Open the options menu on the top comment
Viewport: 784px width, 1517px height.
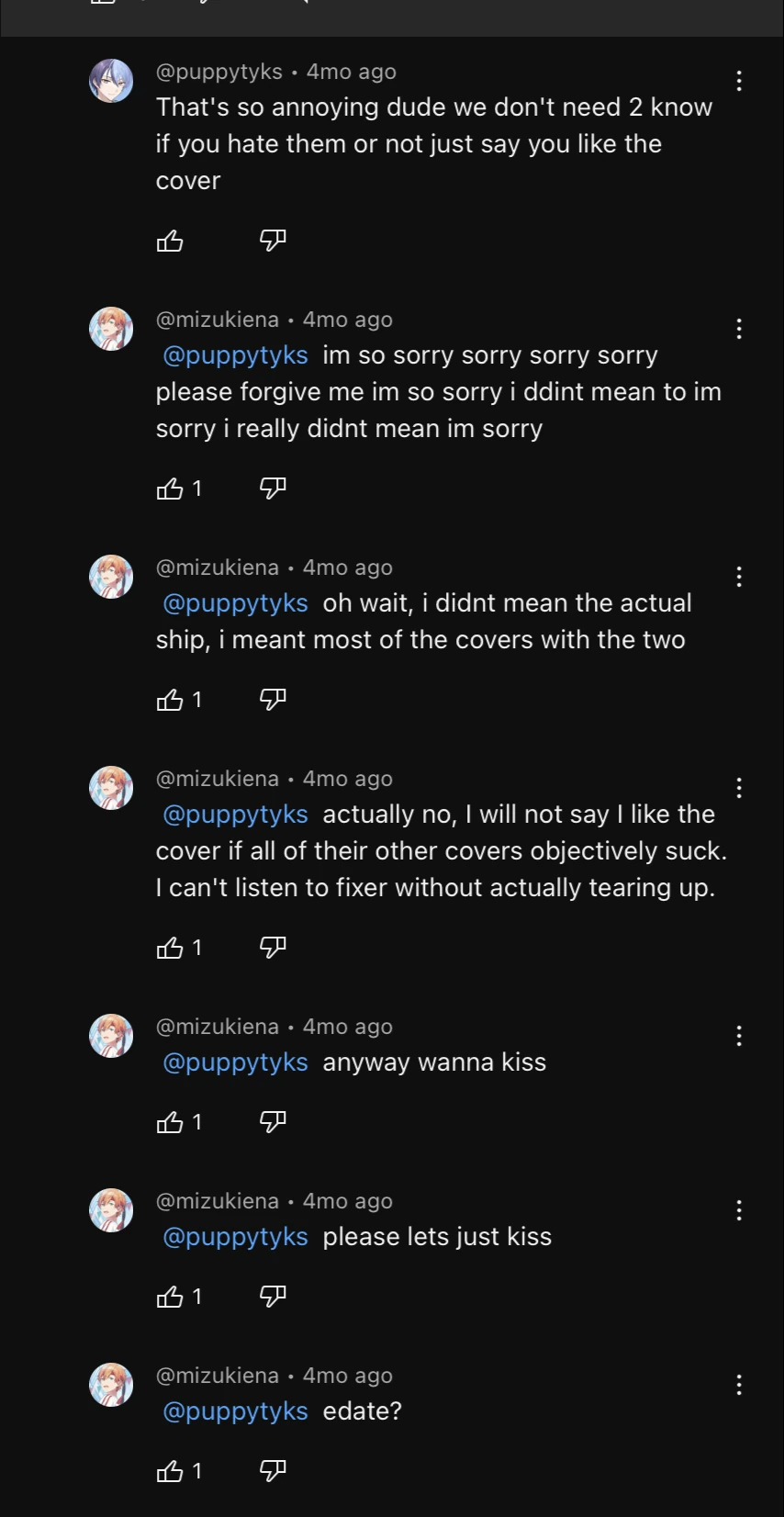(739, 81)
